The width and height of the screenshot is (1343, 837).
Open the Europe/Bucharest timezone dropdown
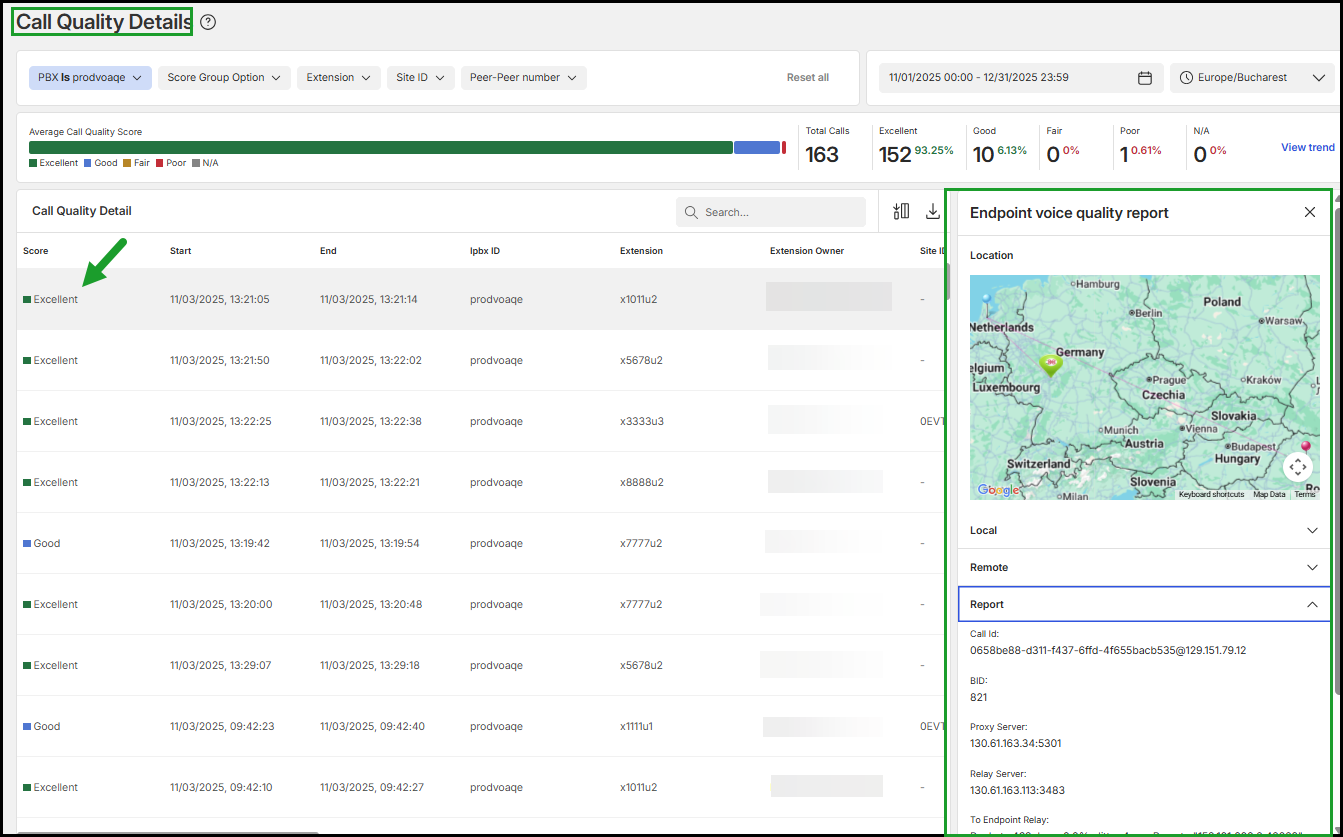coord(1251,78)
